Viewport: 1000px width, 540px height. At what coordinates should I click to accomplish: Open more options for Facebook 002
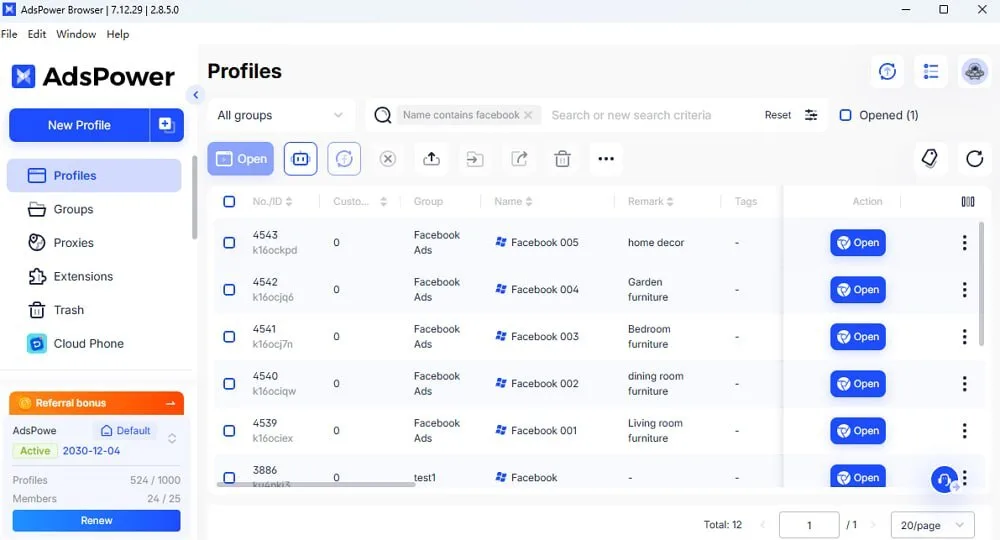click(964, 383)
